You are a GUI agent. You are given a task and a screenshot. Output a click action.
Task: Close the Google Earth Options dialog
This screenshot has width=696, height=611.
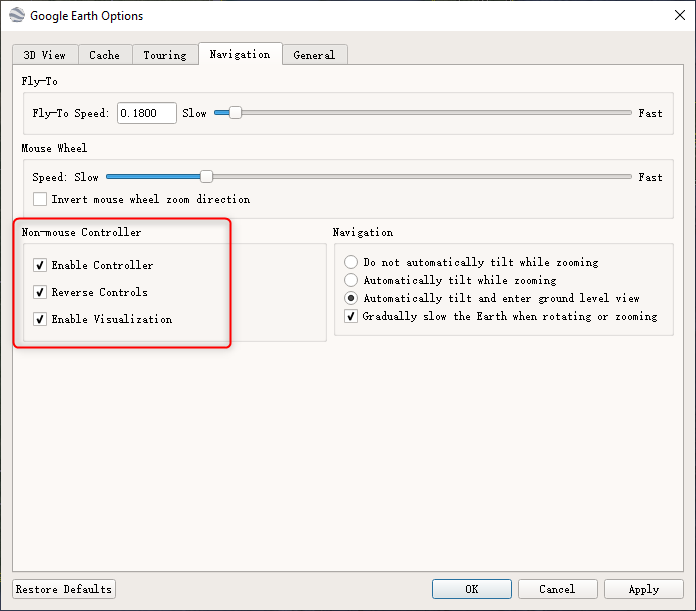pos(680,16)
